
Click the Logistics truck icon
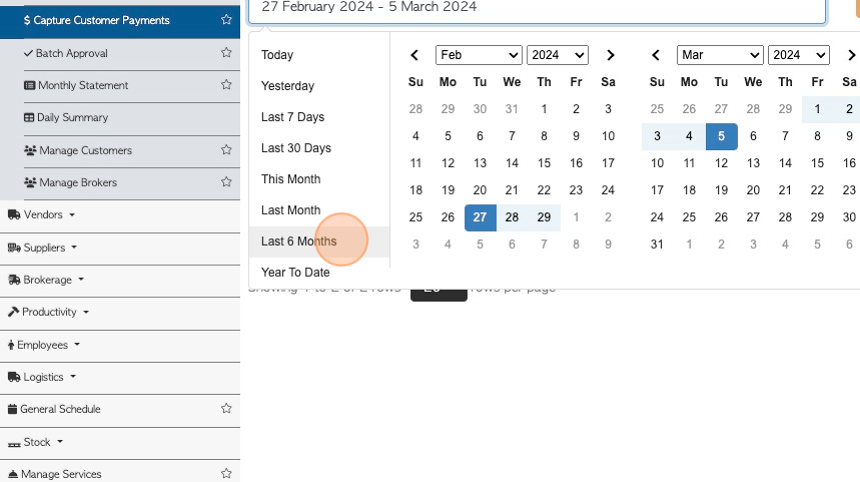point(14,377)
